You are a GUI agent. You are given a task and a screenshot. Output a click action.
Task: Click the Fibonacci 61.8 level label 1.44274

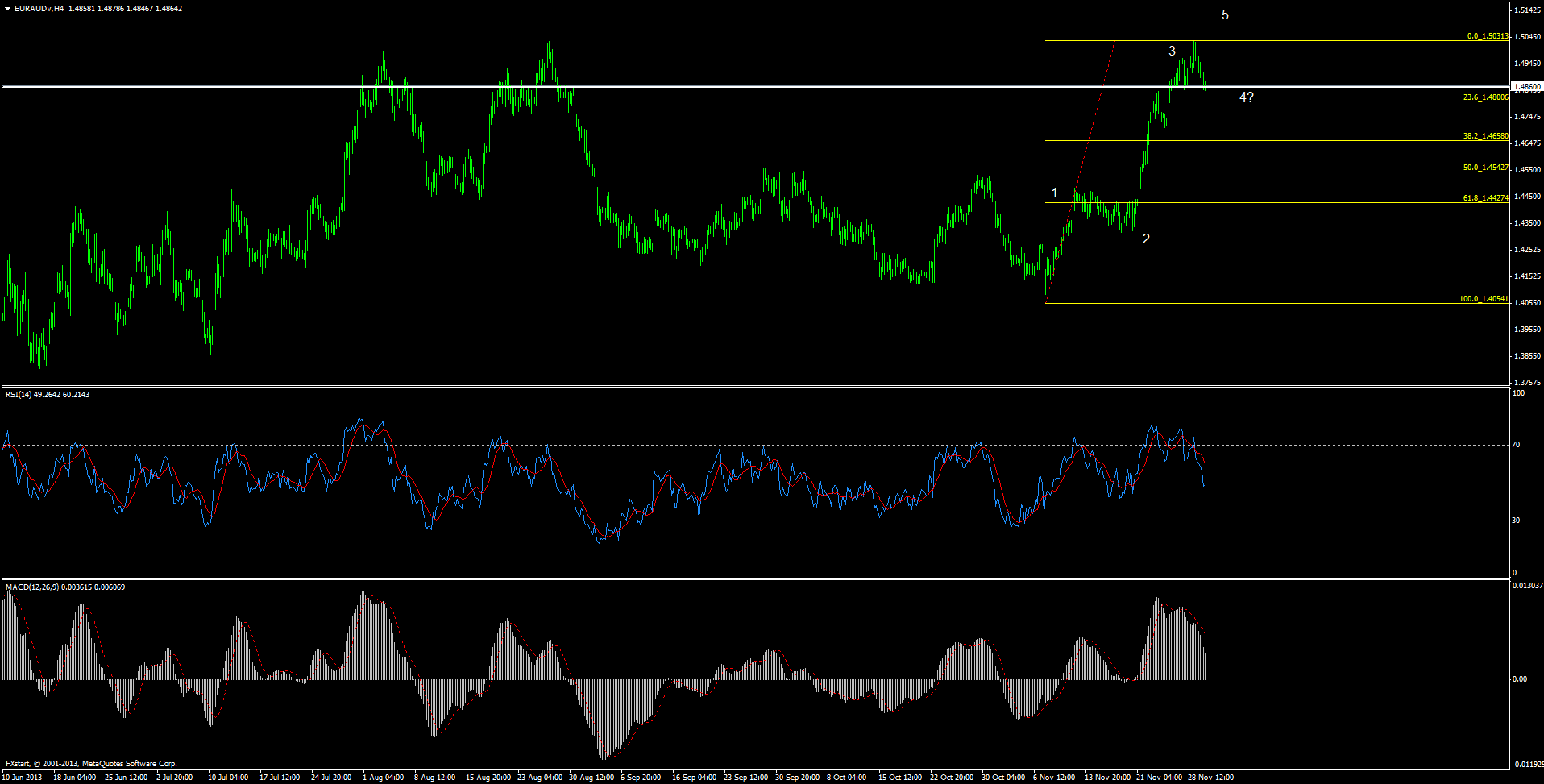click(x=1486, y=198)
